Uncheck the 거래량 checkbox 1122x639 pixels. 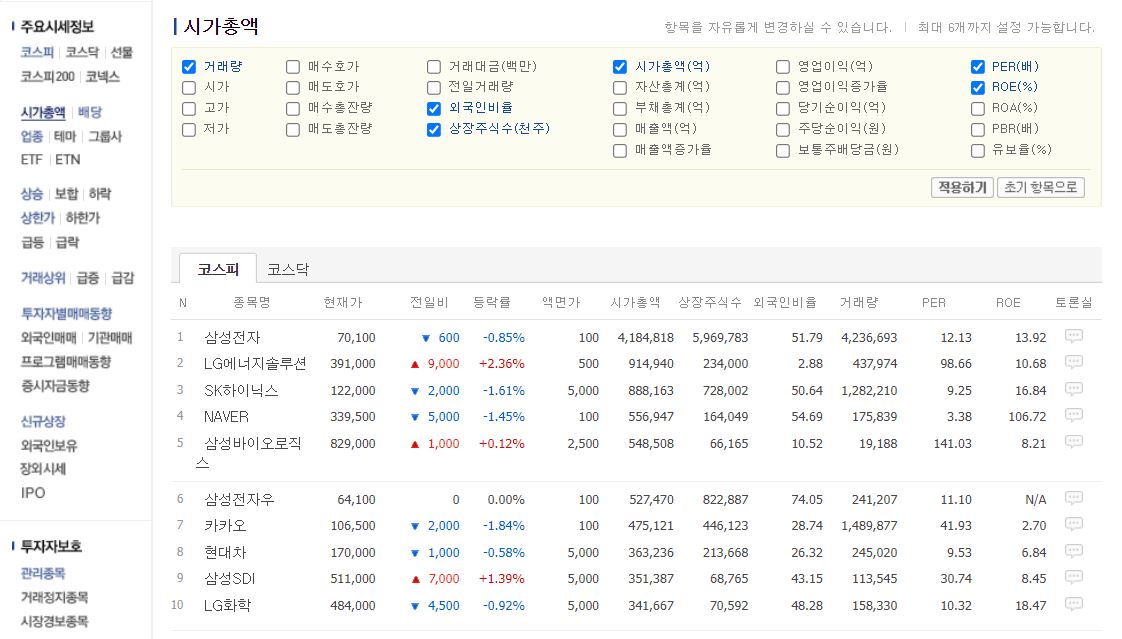coord(189,67)
